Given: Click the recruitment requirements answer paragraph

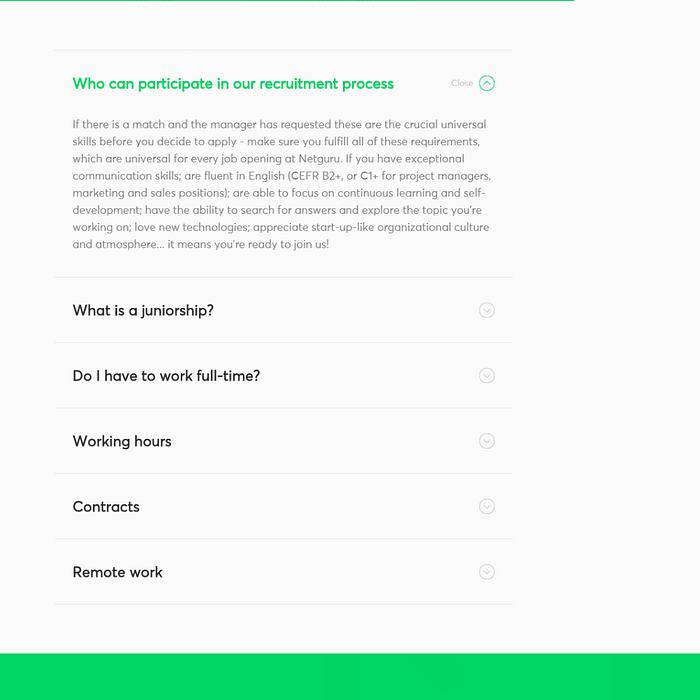Looking at the screenshot, I should (282, 184).
